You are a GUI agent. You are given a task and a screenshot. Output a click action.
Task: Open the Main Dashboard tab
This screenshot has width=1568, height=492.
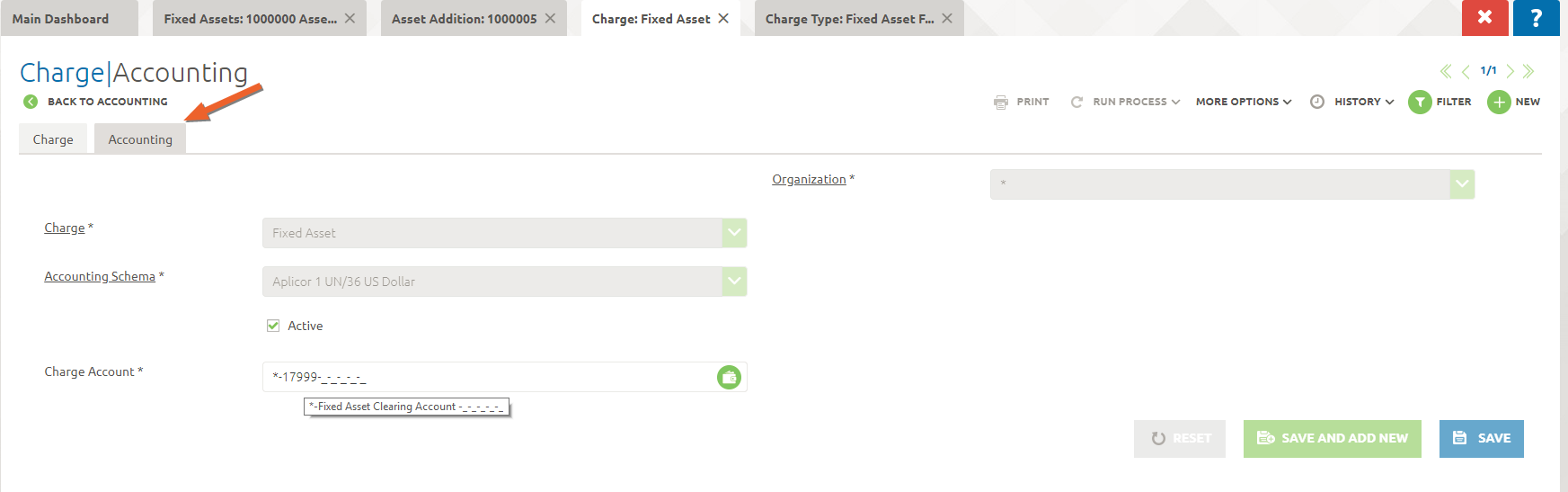[60, 19]
